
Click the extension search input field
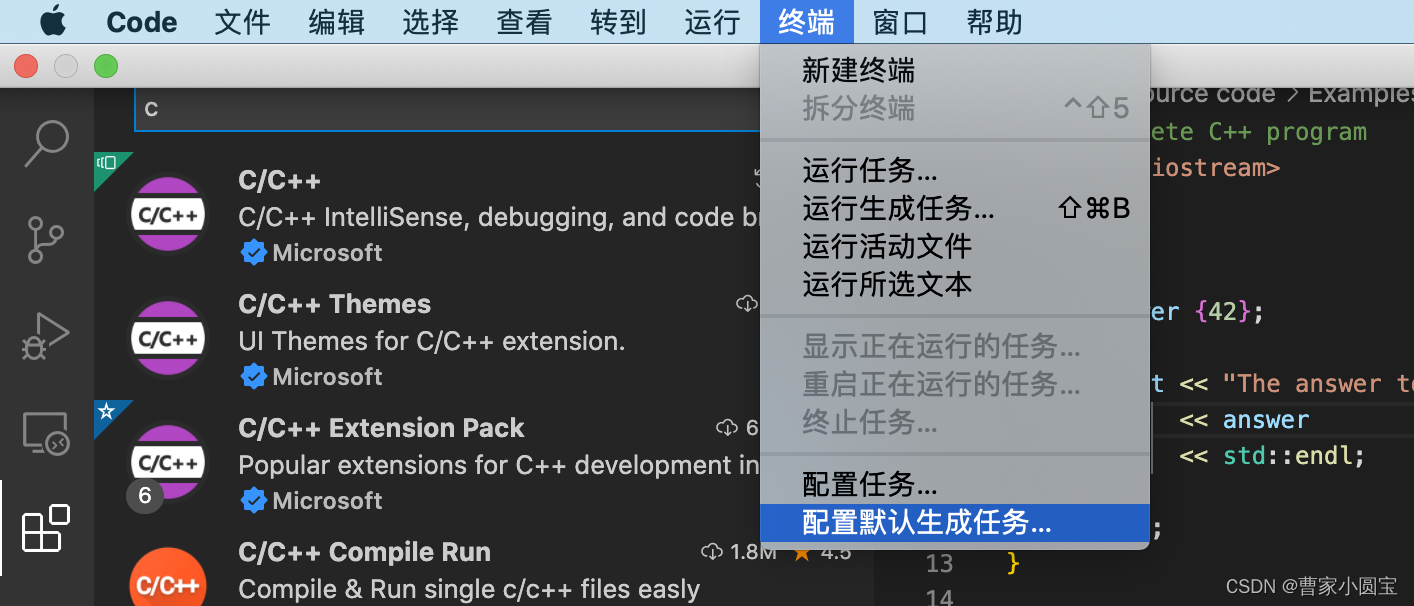tap(448, 109)
